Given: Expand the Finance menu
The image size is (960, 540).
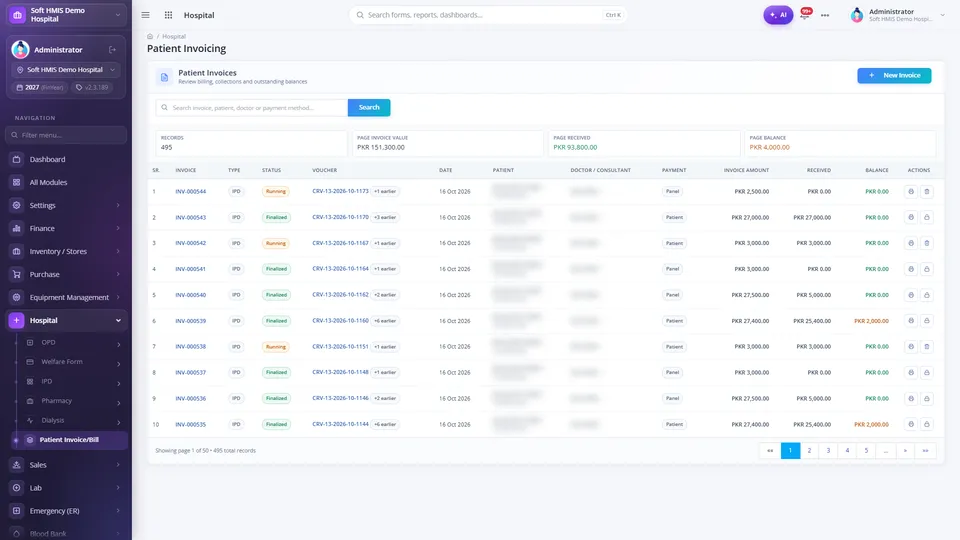Looking at the screenshot, I should point(66,228).
